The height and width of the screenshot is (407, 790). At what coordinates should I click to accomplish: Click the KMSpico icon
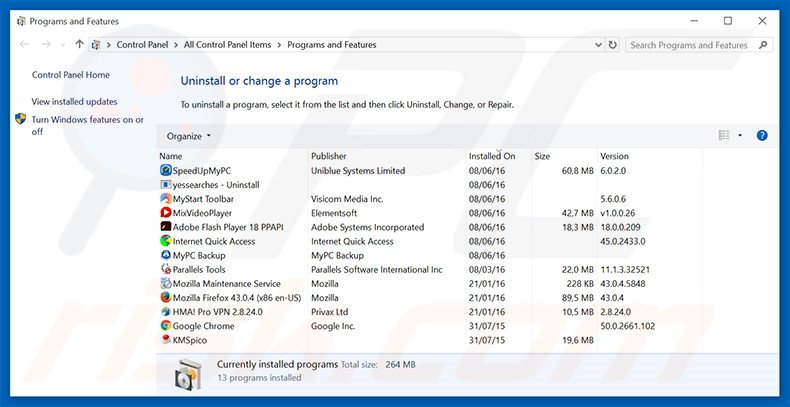pos(166,340)
